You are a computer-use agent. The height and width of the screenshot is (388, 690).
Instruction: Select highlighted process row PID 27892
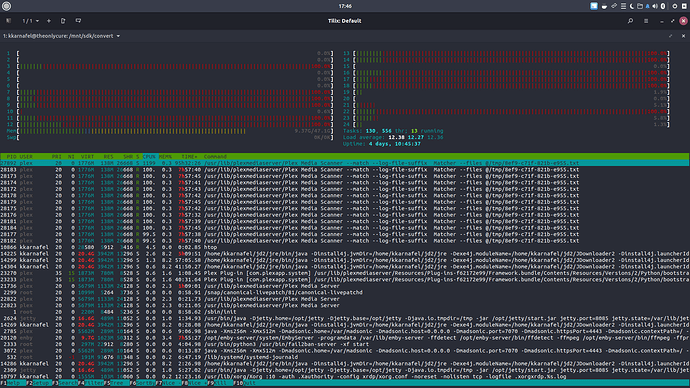coord(345,163)
